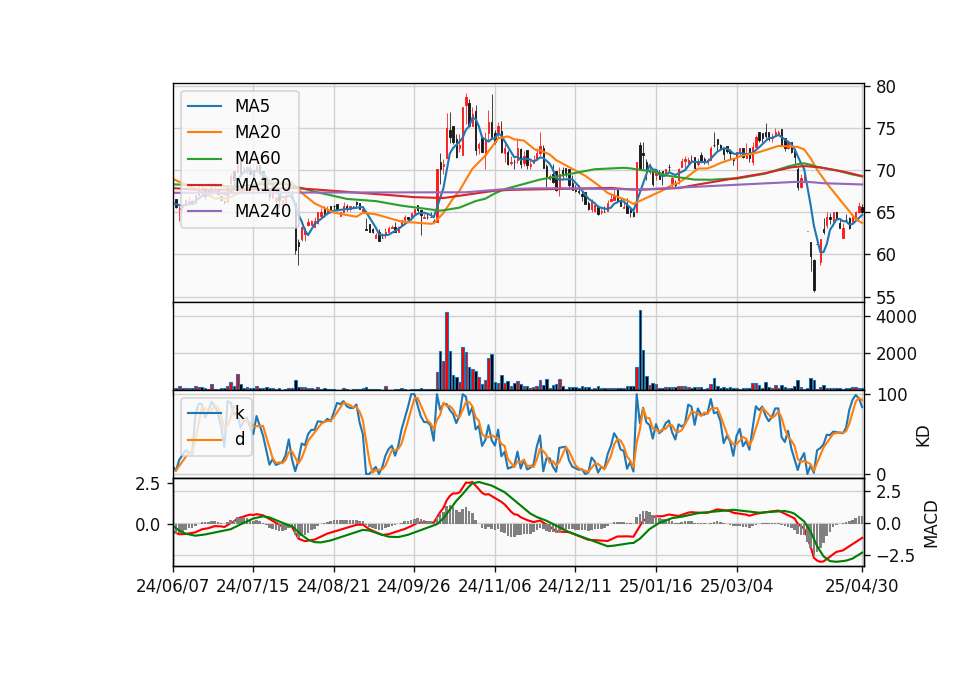Click the 25/04/30 date axis label
The image size is (960, 690).
pos(862,586)
